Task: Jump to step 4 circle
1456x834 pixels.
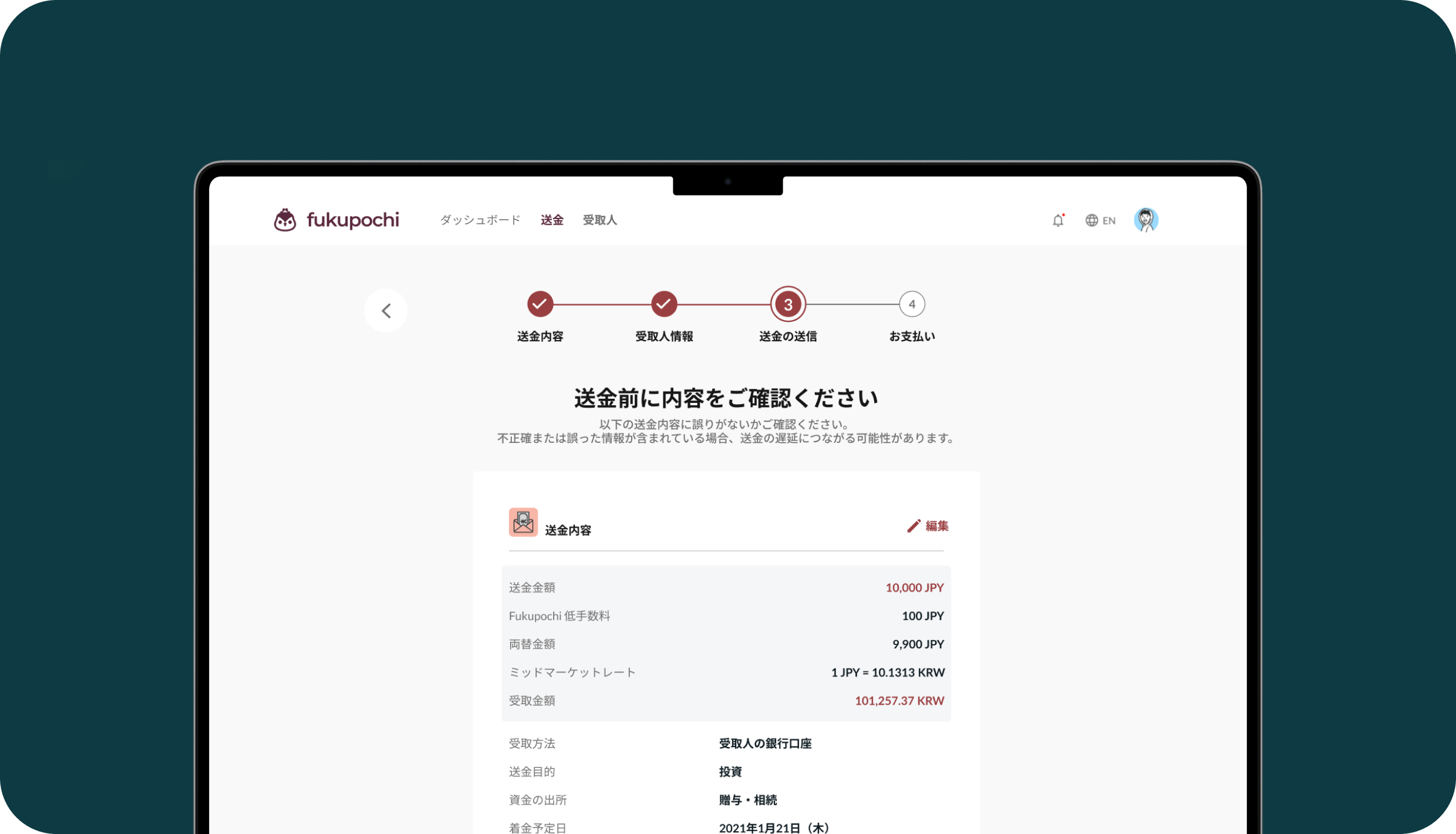Action: [x=911, y=304]
